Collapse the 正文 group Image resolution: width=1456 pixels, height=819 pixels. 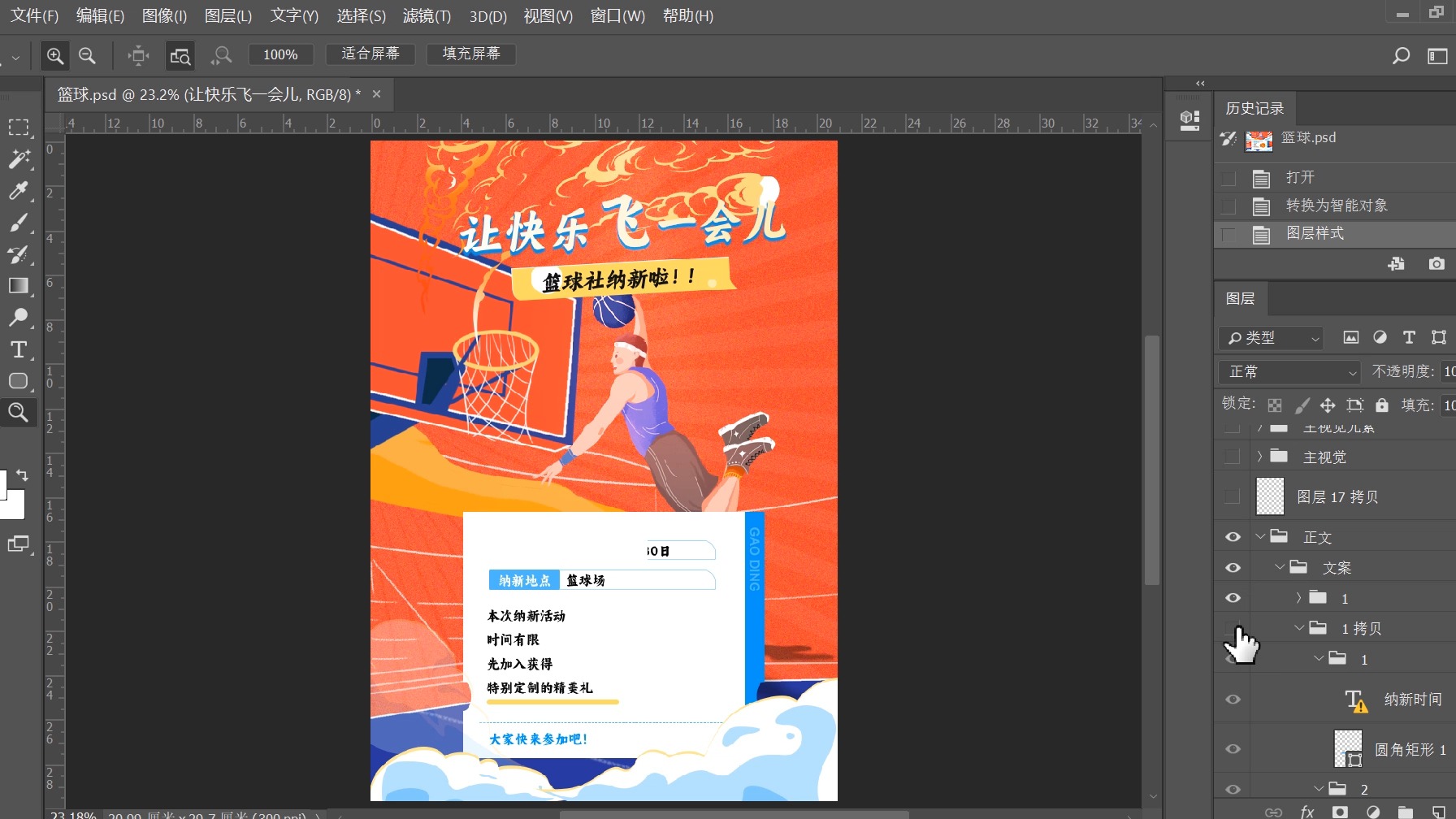1260,536
